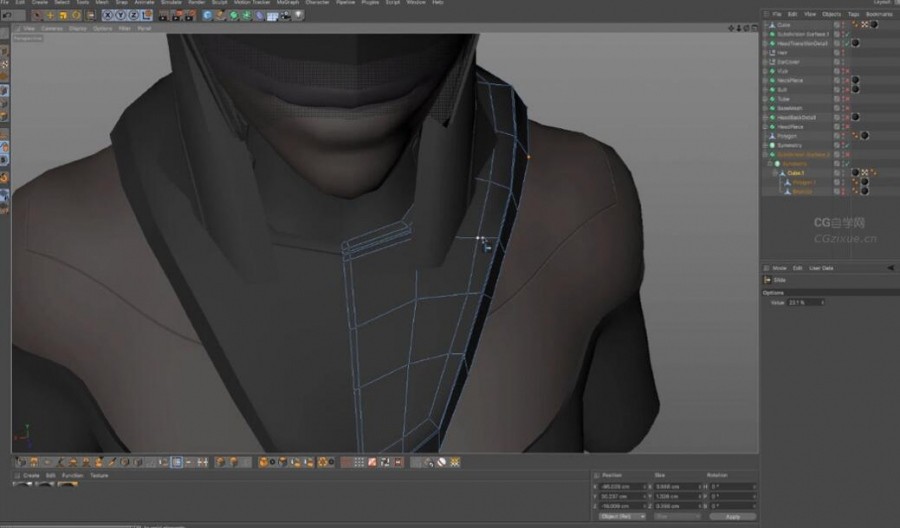Click the material sphere tag on HeadBackDetail
This screenshot has height=528, width=900.
[855, 117]
